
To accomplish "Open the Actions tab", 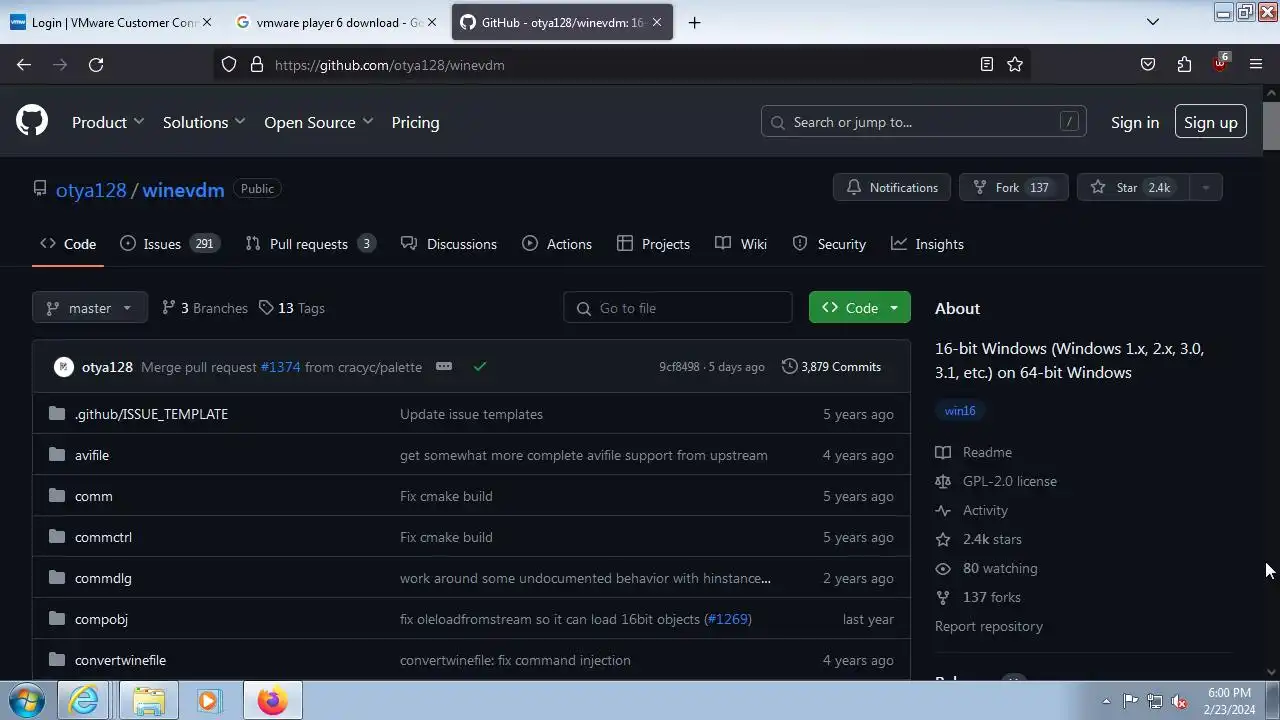I will click(557, 244).
